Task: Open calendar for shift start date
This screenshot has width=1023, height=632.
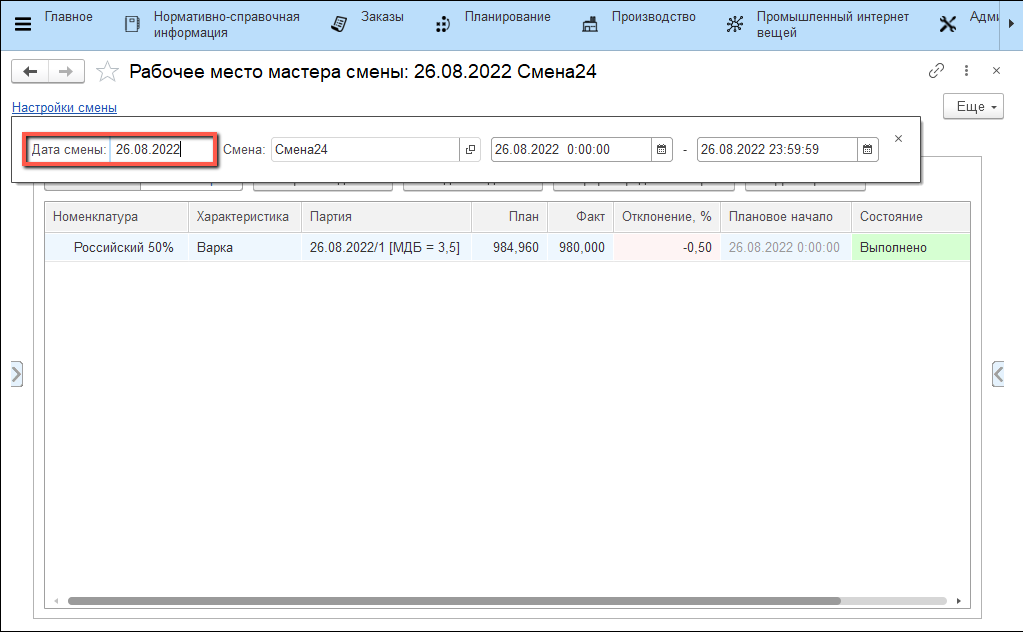Action: click(x=661, y=150)
